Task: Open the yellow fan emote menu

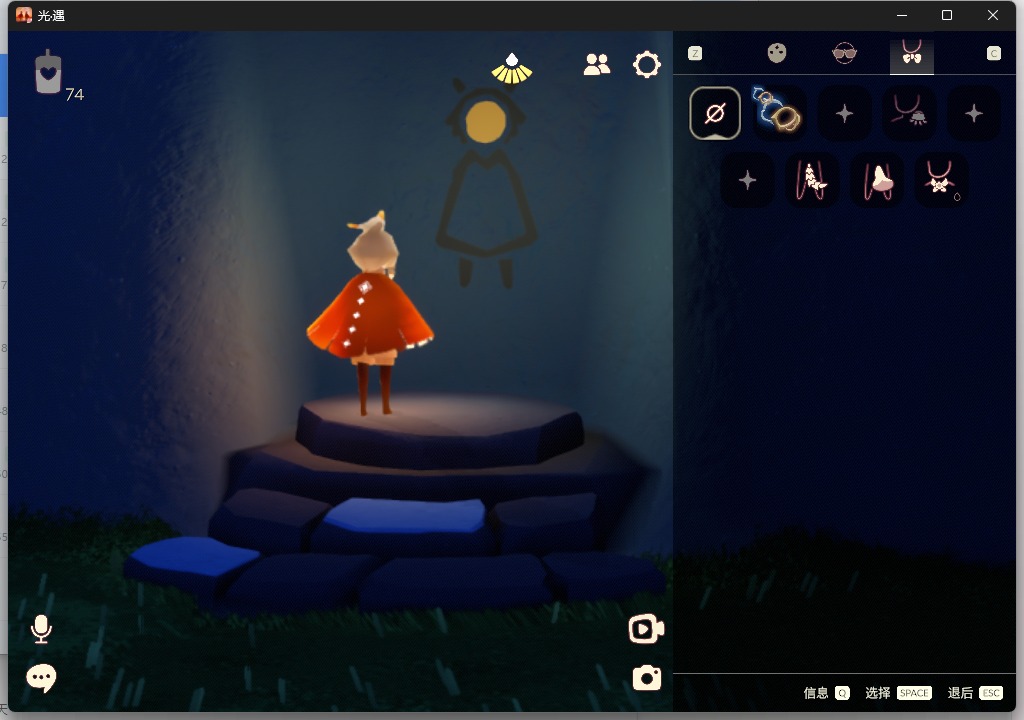Action: click(512, 69)
